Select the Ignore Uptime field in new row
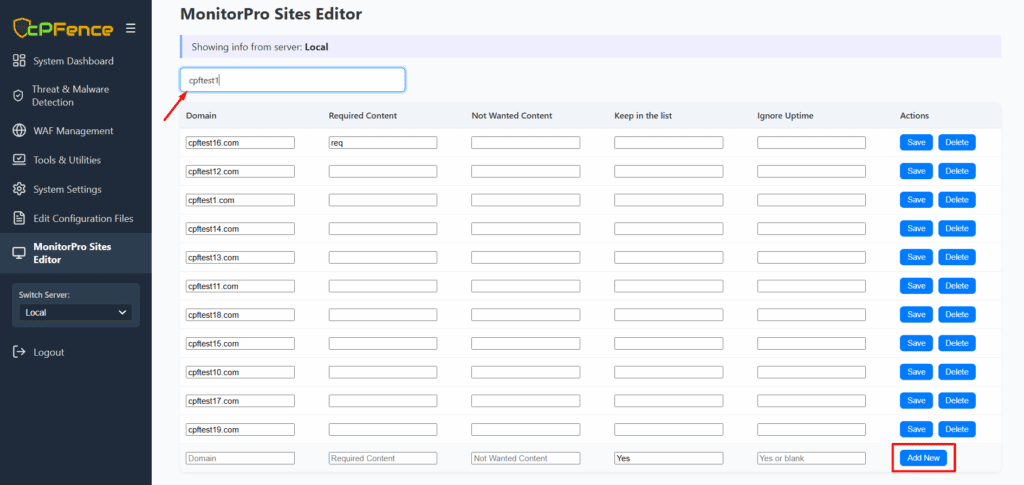1024x485 pixels. (811, 458)
